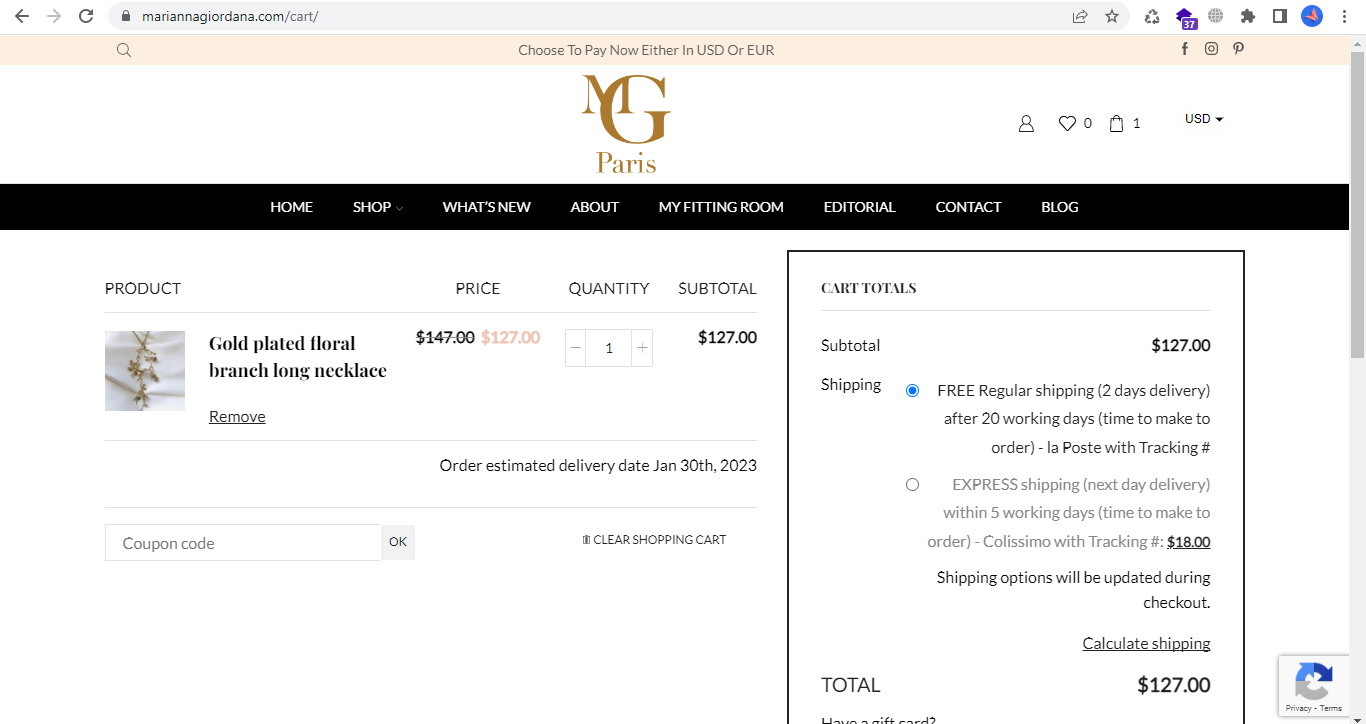
Task: Click the struck-through $147.00 price
Action: 445,337
